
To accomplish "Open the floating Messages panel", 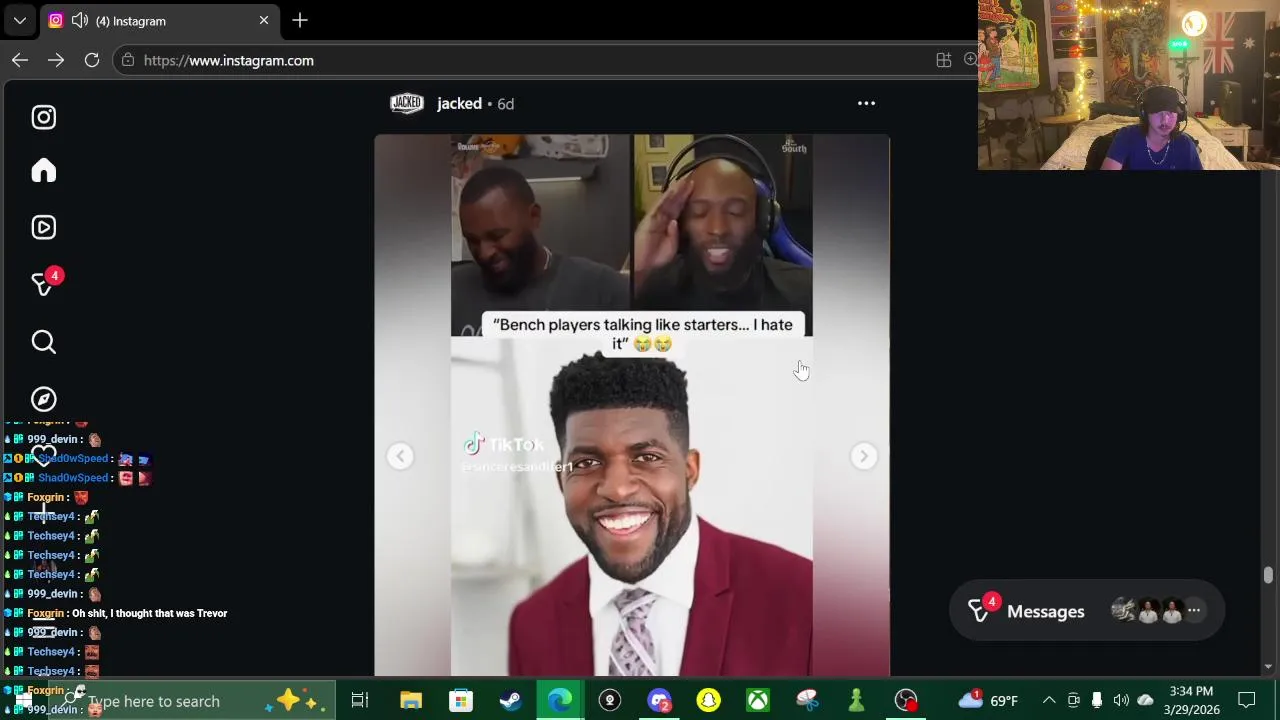I will (1086, 611).
